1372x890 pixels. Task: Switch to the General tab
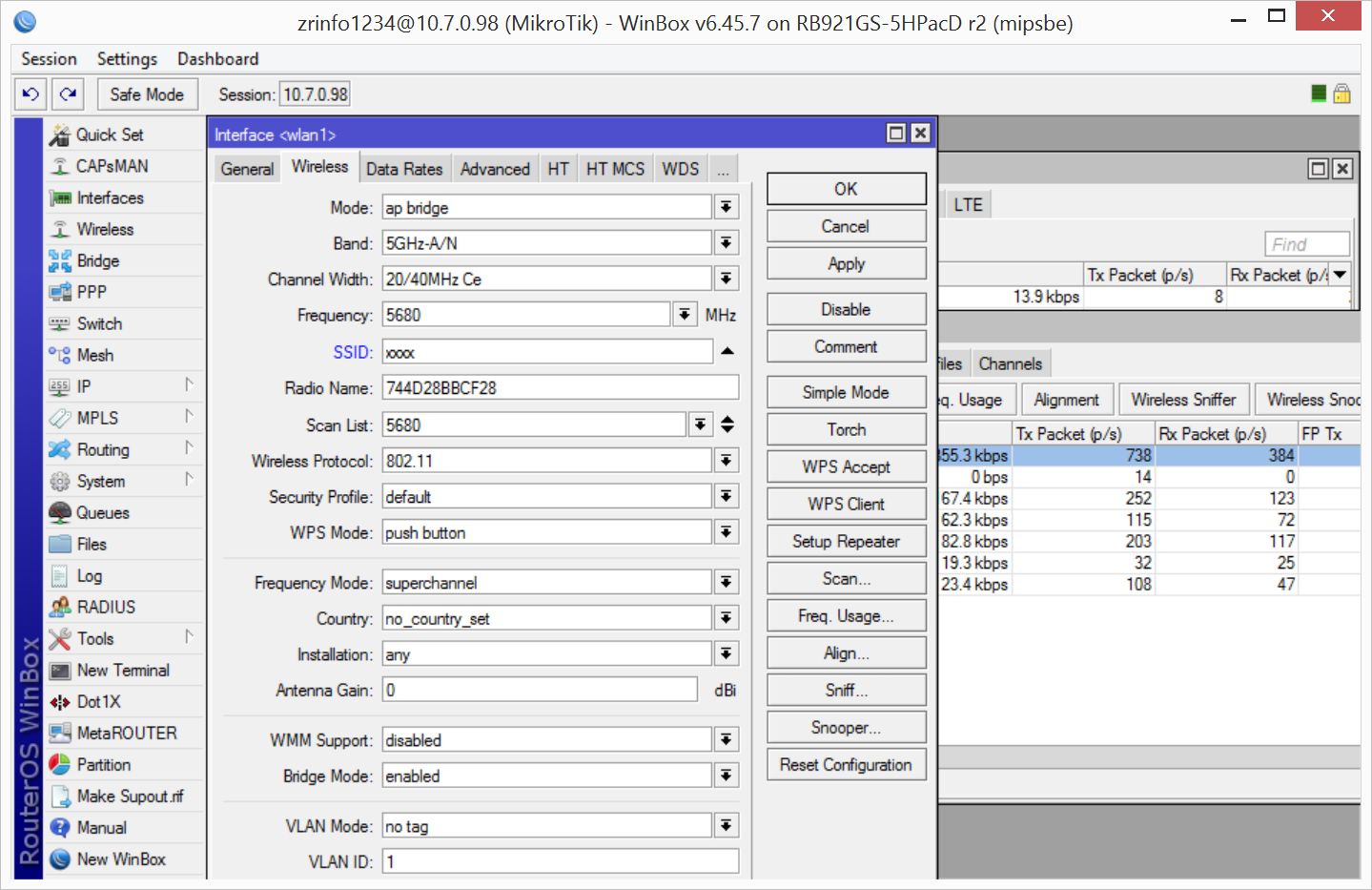click(x=247, y=169)
